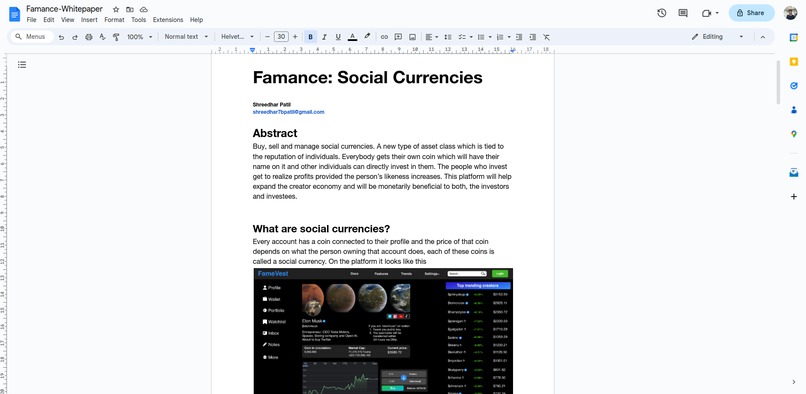Click the Add comment icon
806x394 pixels.
(x=398, y=37)
